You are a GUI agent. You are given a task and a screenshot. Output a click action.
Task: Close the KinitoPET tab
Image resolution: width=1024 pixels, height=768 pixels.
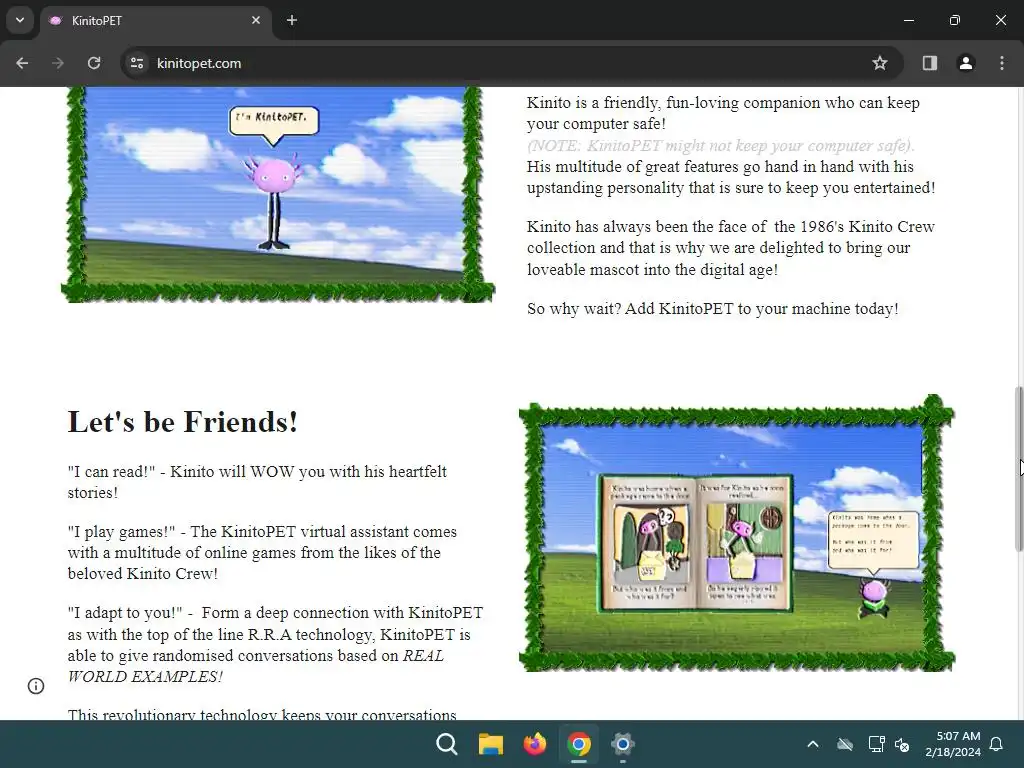[x=256, y=20]
